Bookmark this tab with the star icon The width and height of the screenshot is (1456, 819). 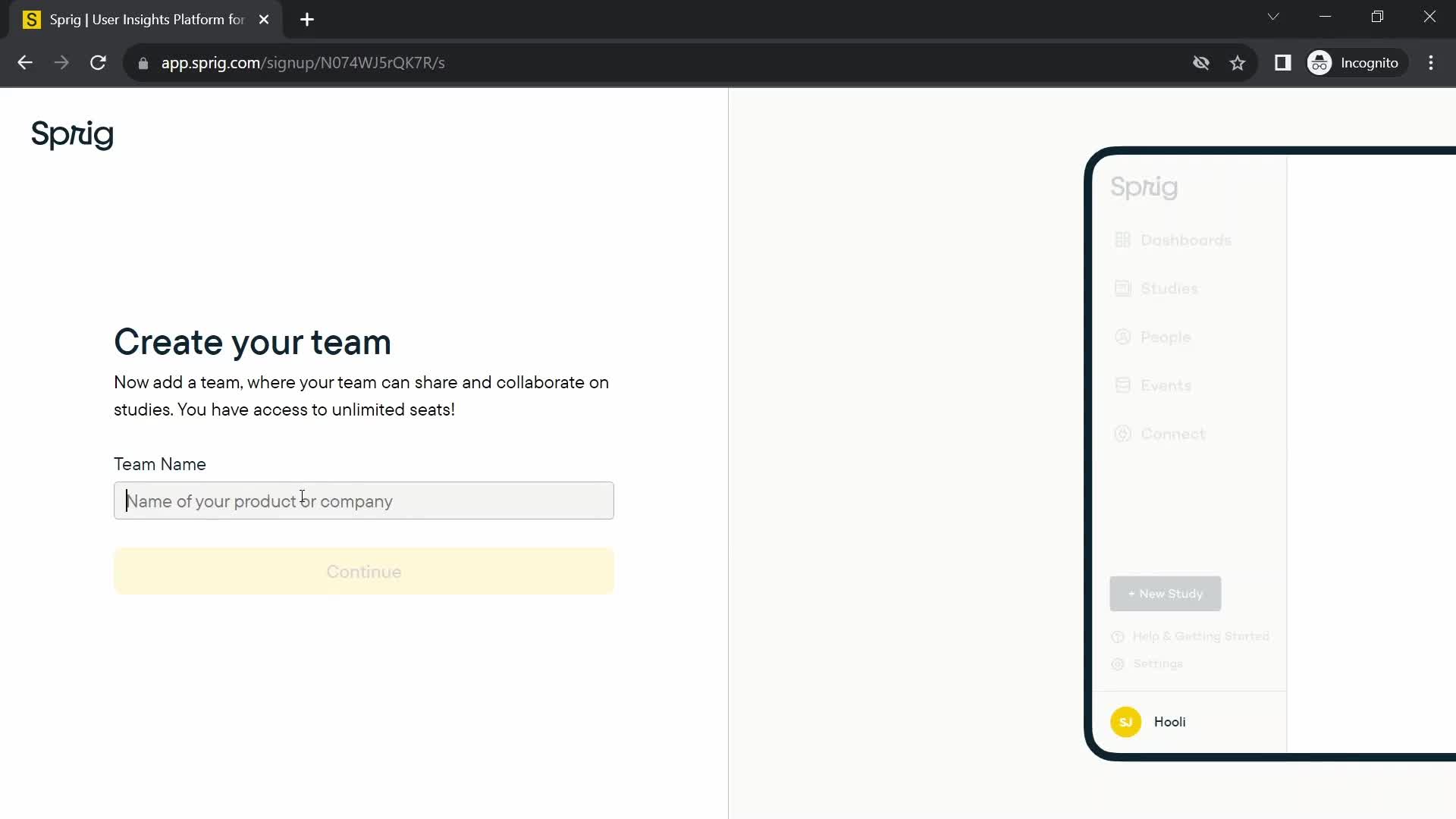coord(1238,63)
